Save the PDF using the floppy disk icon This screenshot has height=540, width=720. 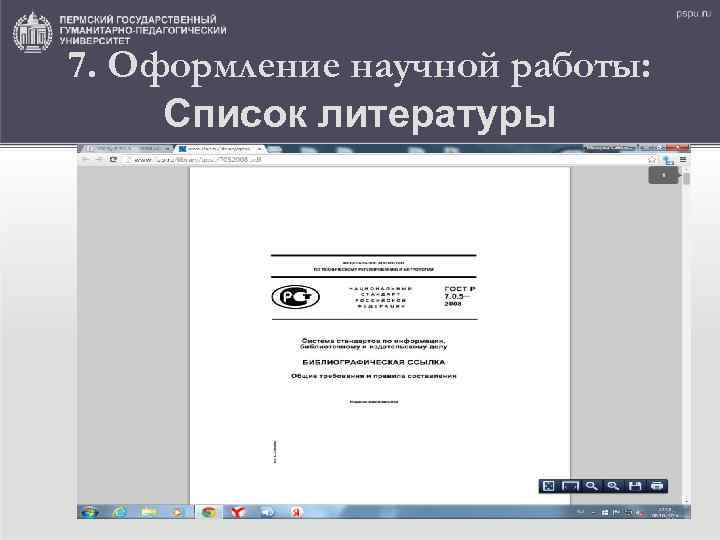point(635,486)
